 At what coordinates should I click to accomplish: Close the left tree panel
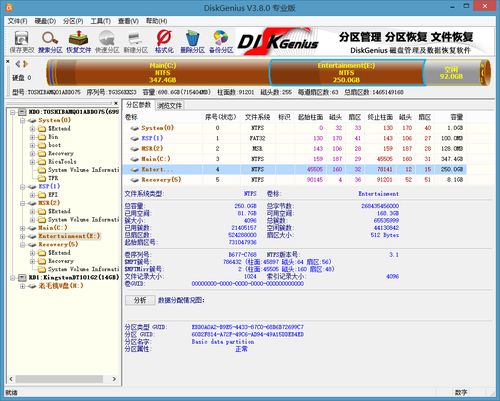click(116, 103)
